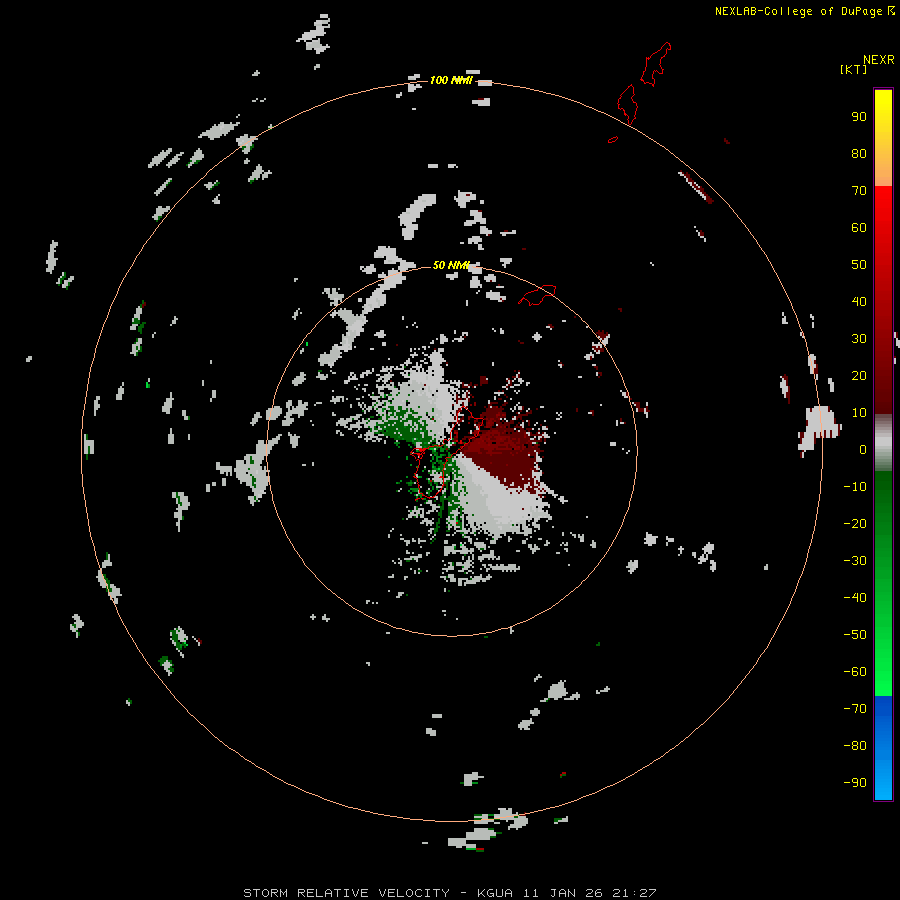Pick the -40 scale label
Screen dimensions: 900x900
855,598
